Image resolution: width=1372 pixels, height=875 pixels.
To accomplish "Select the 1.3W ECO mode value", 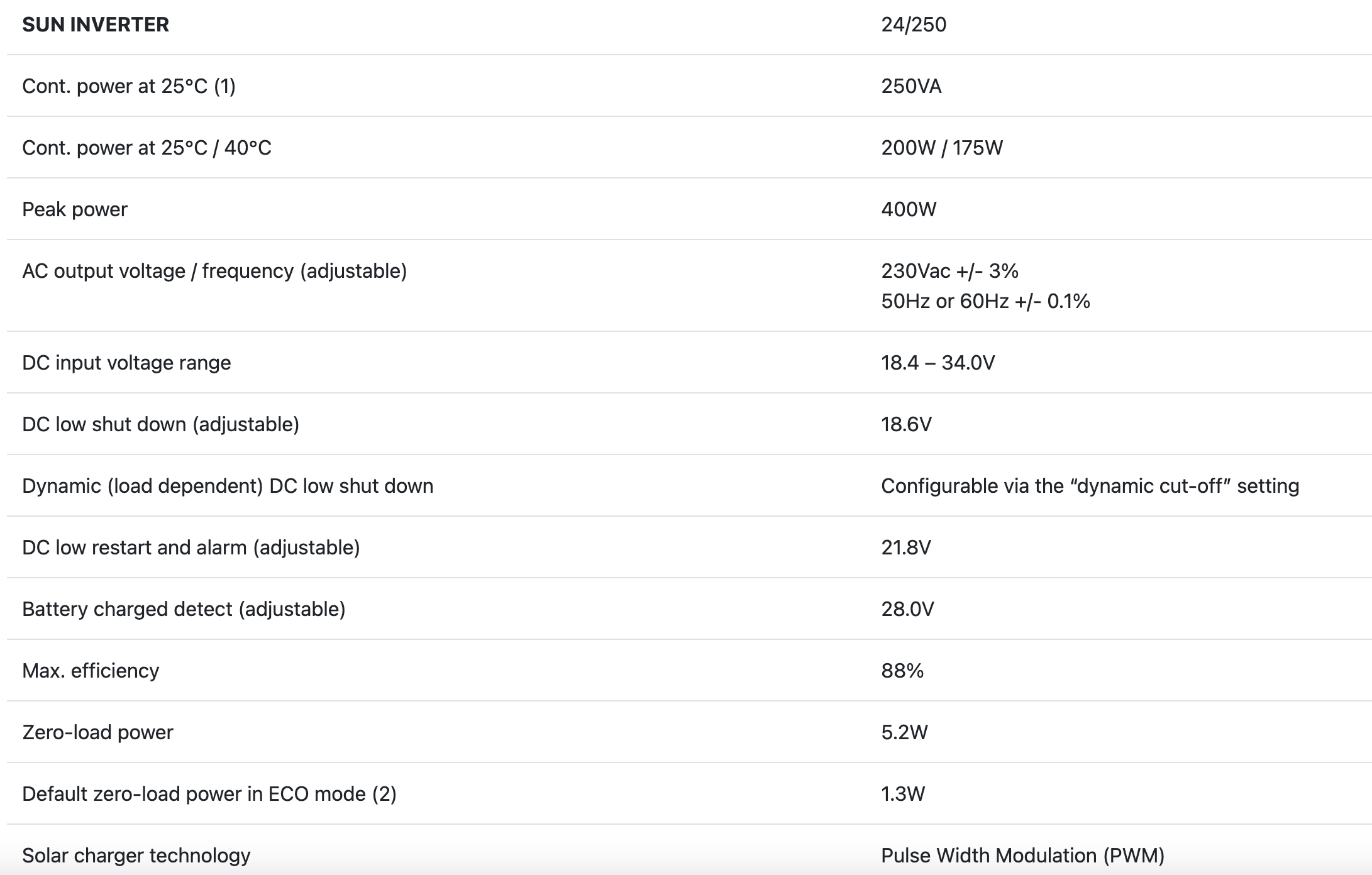I will tap(903, 794).
